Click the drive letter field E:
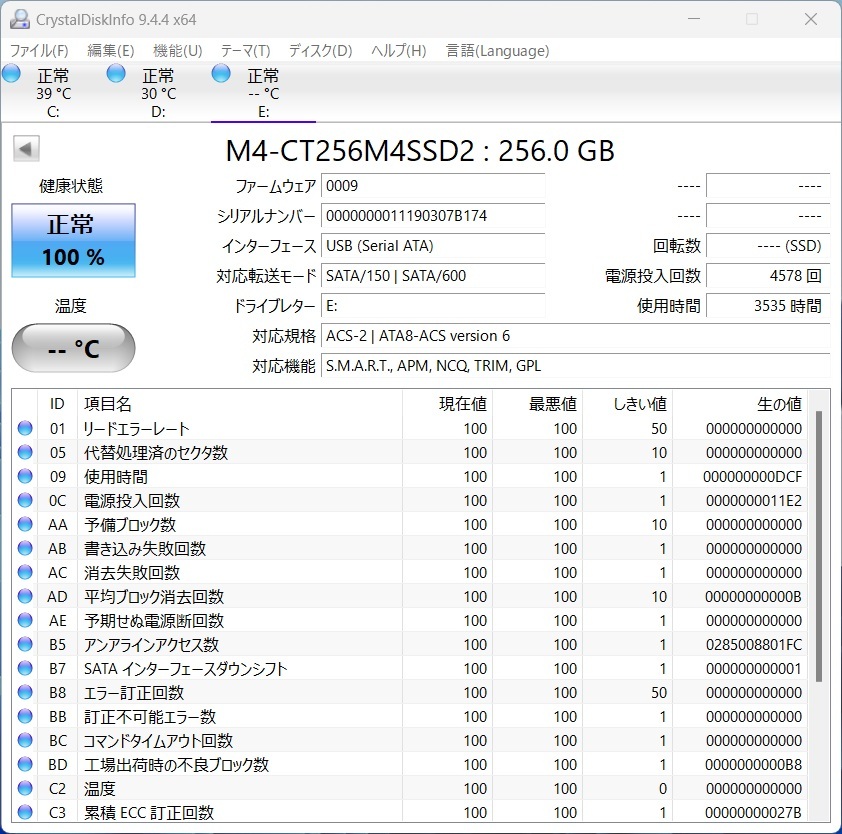Image resolution: width=842 pixels, height=834 pixels. click(433, 306)
